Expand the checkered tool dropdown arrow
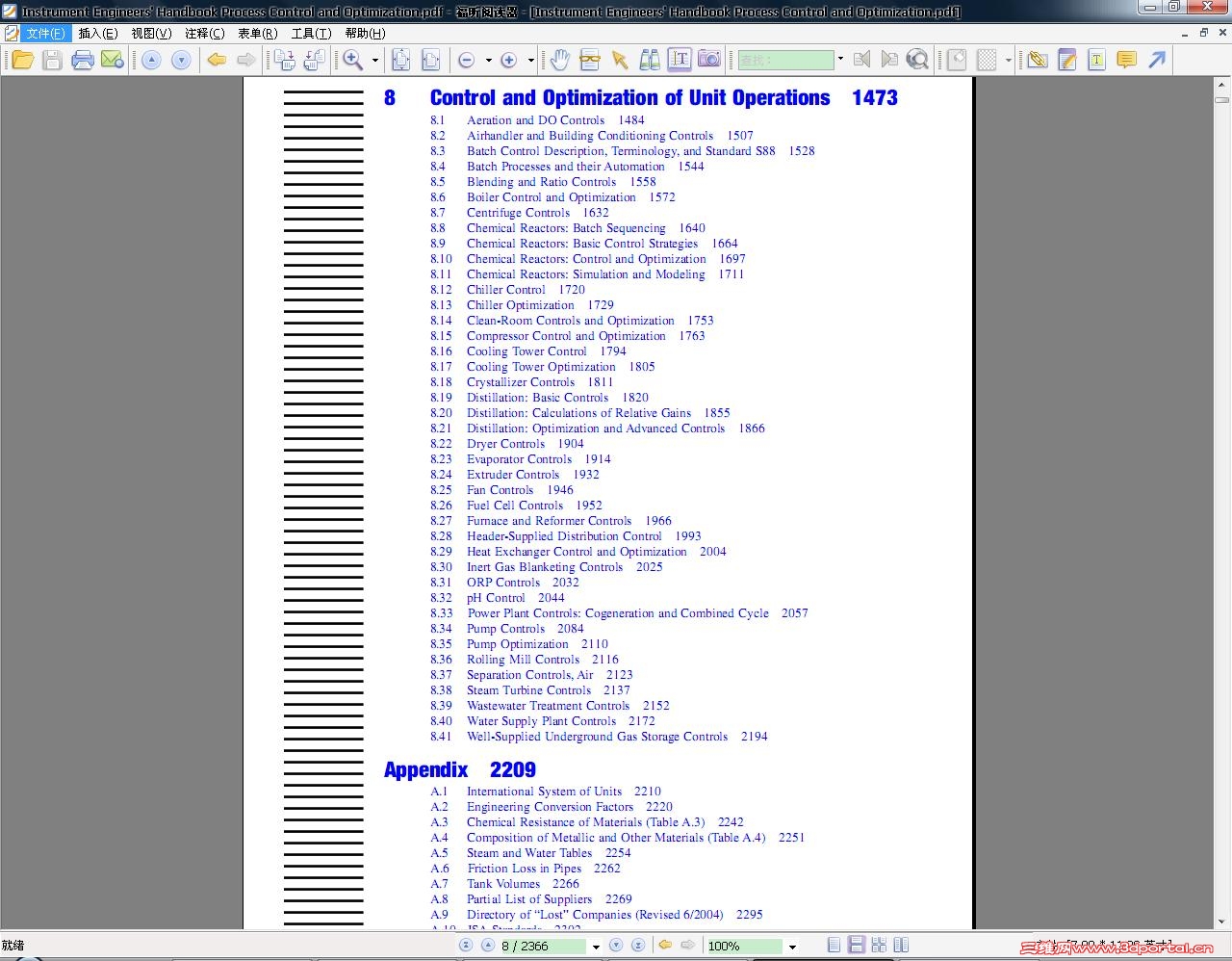The image size is (1232, 961). (1008, 60)
